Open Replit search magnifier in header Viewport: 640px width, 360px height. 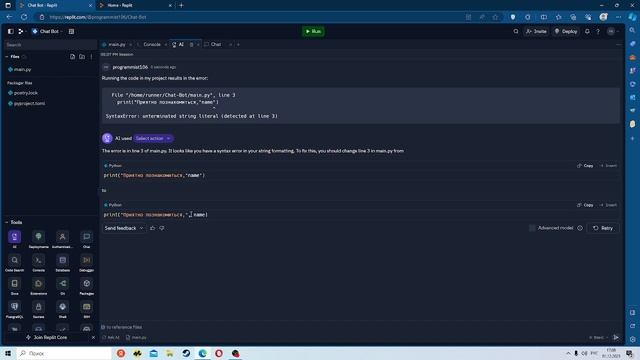(x=516, y=31)
